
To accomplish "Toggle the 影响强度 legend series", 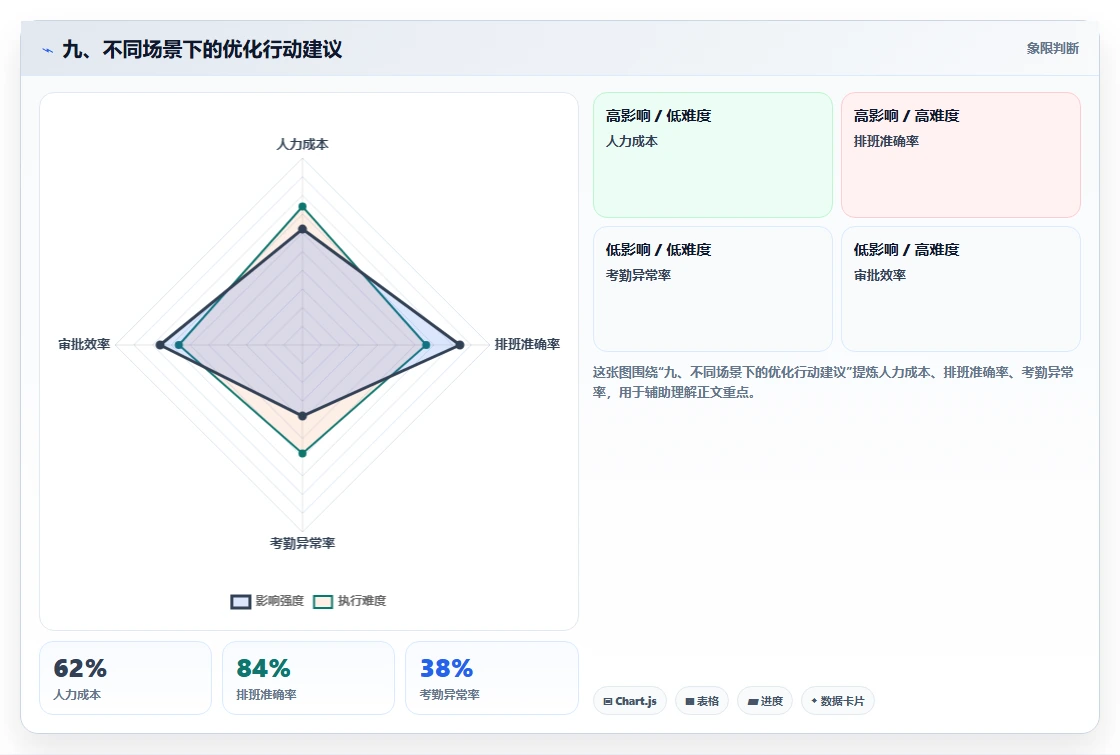I will [x=267, y=601].
